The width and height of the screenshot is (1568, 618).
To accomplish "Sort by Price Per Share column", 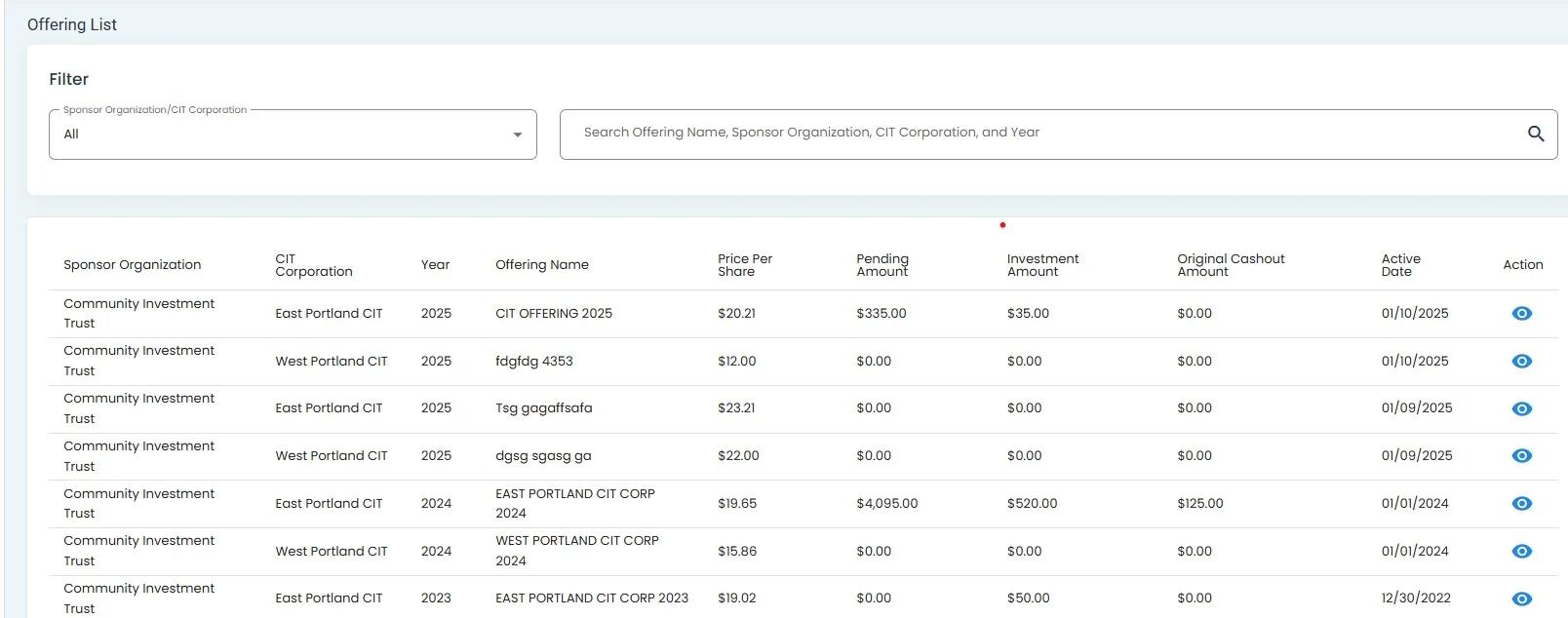I will click(744, 265).
